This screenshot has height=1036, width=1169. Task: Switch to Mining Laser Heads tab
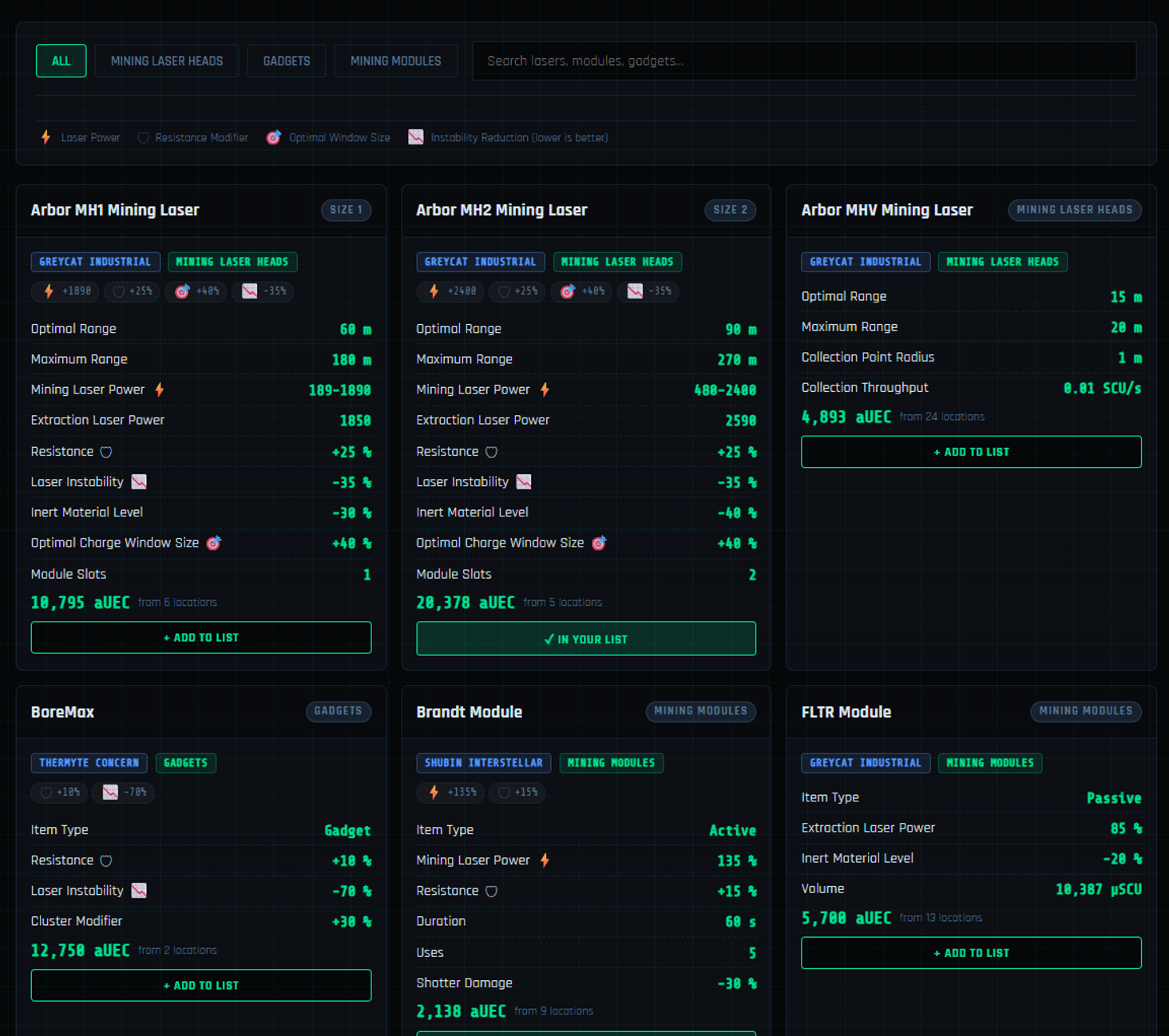tap(166, 61)
